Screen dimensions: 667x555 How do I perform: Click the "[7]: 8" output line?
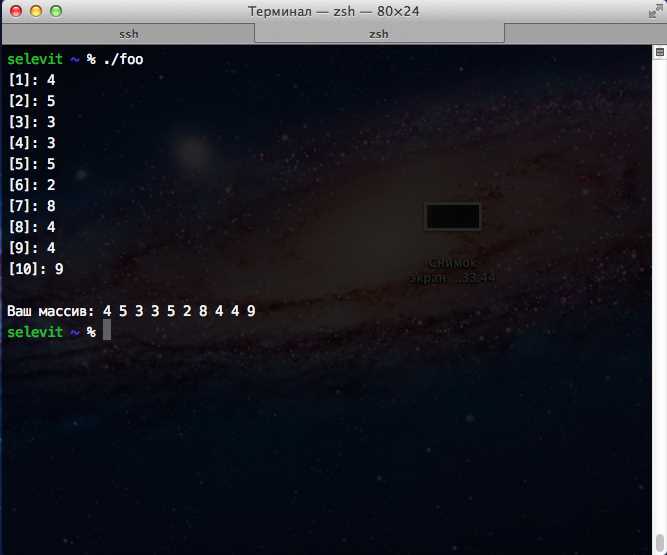point(32,206)
